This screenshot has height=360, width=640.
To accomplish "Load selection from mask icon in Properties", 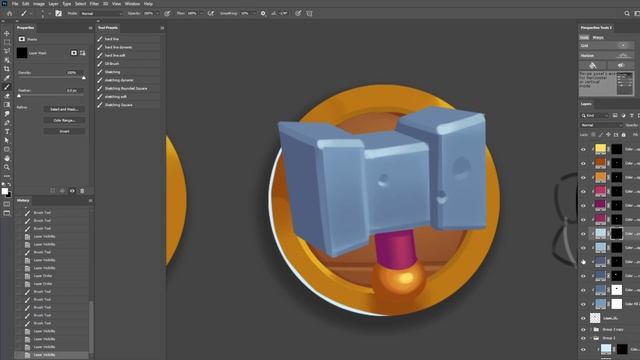I will 53,191.
